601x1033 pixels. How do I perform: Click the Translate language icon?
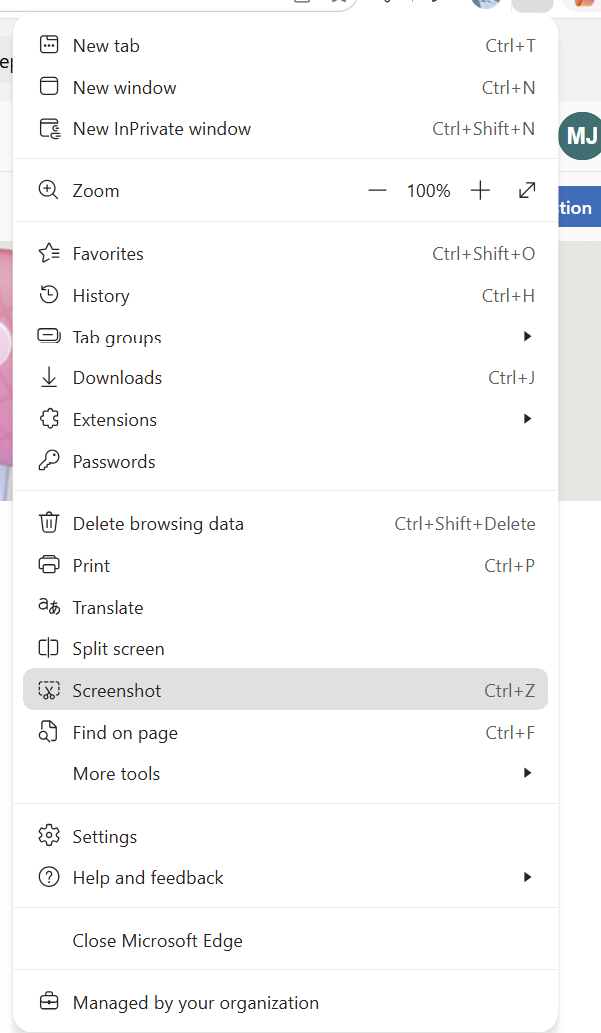pos(49,606)
